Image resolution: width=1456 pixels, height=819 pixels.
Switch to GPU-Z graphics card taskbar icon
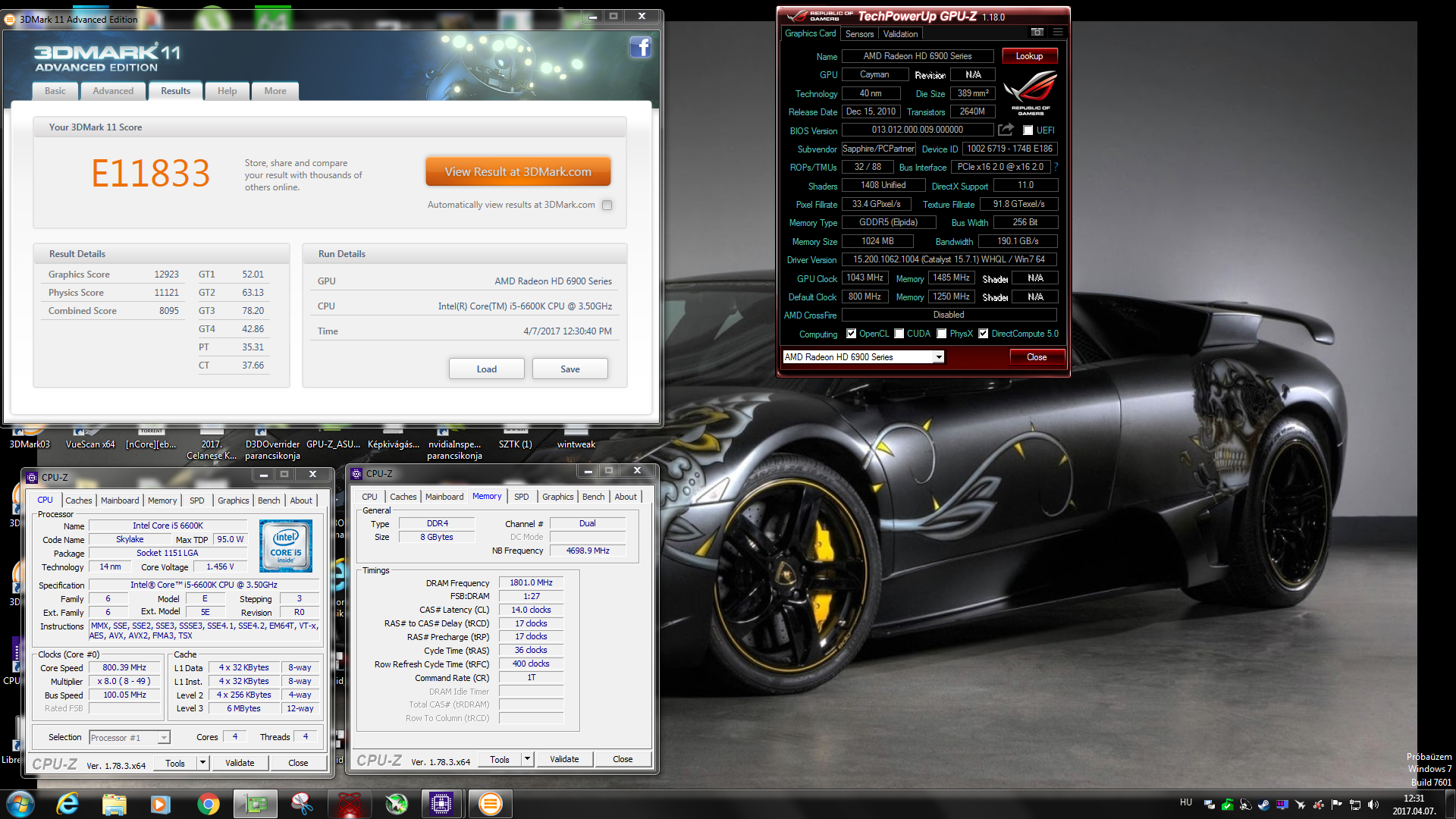click(256, 804)
